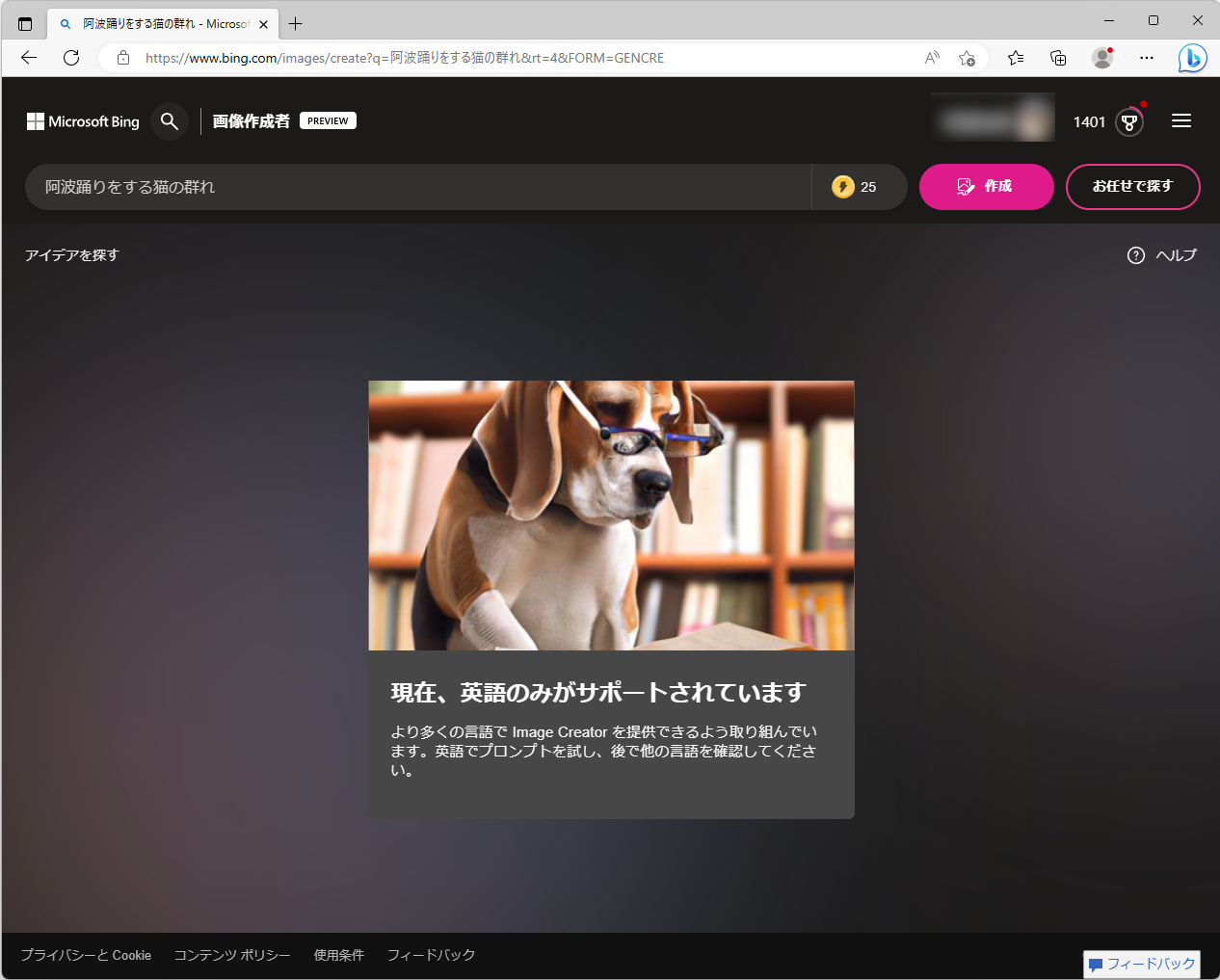The width and height of the screenshot is (1220, 980).
Task: Open a new browser tab
Action: [x=295, y=23]
